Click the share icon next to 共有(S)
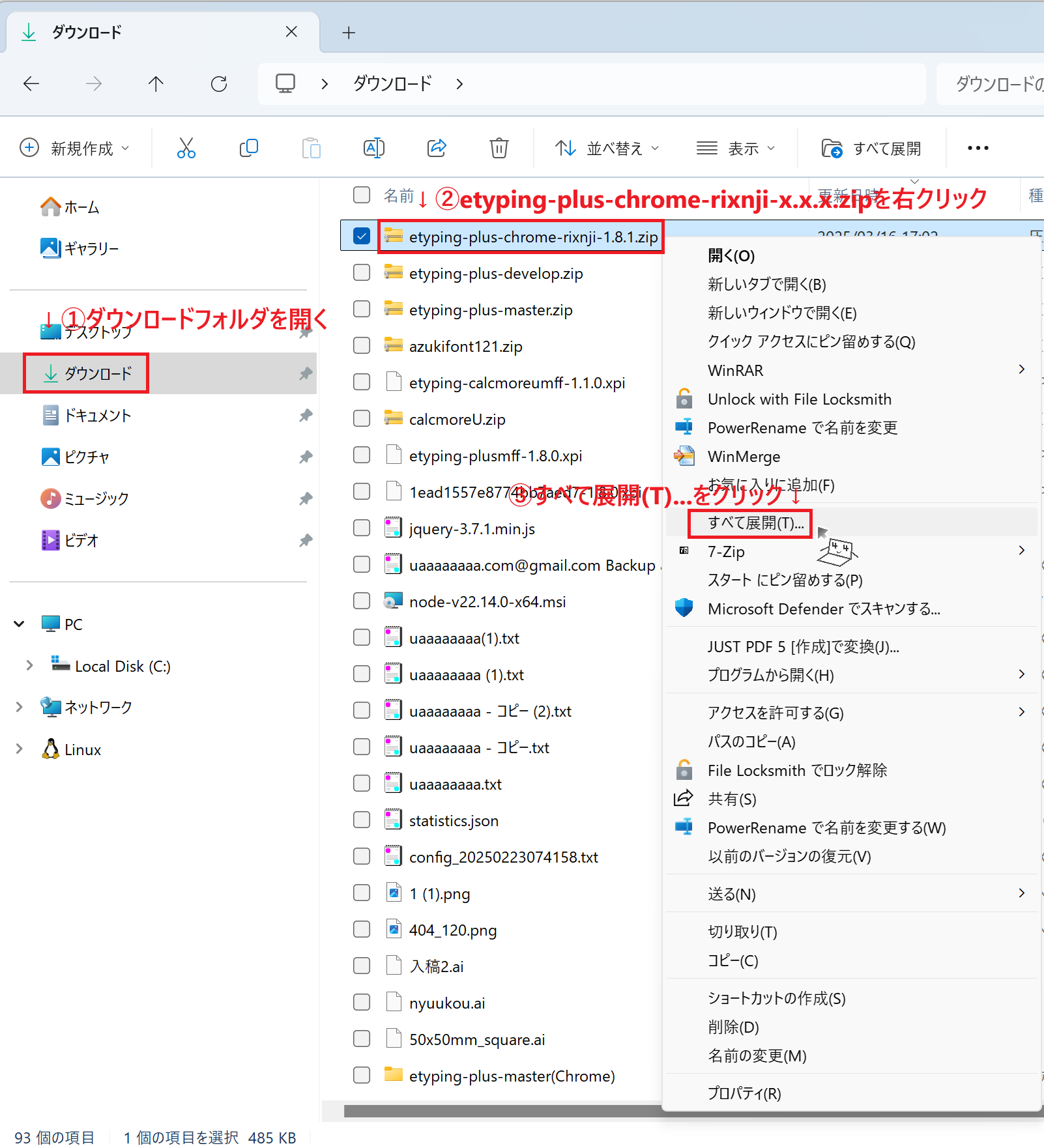The height and width of the screenshot is (1148, 1044). click(683, 798)
